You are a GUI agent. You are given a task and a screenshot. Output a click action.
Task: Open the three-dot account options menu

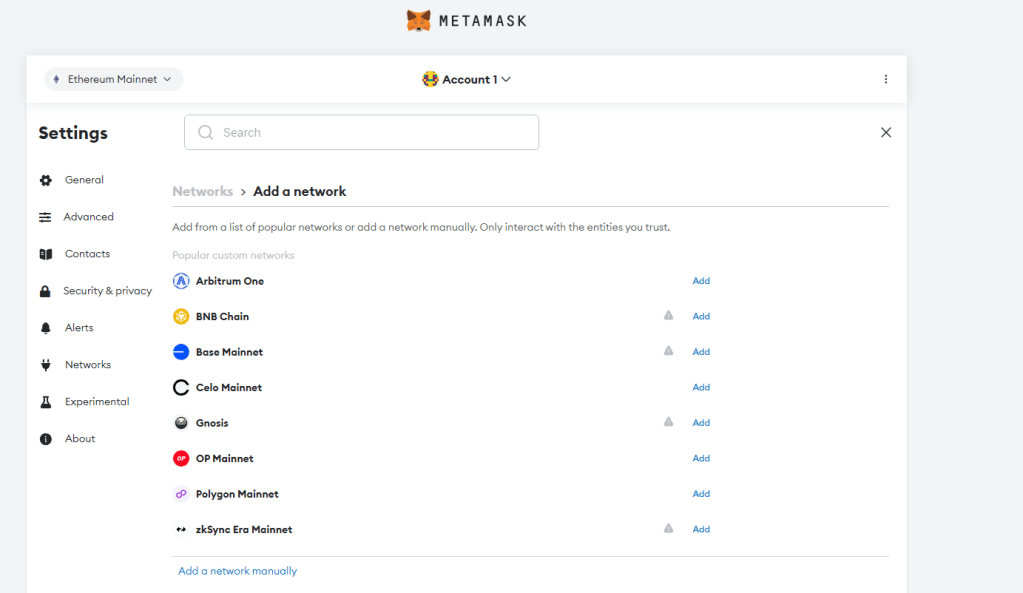886,79
